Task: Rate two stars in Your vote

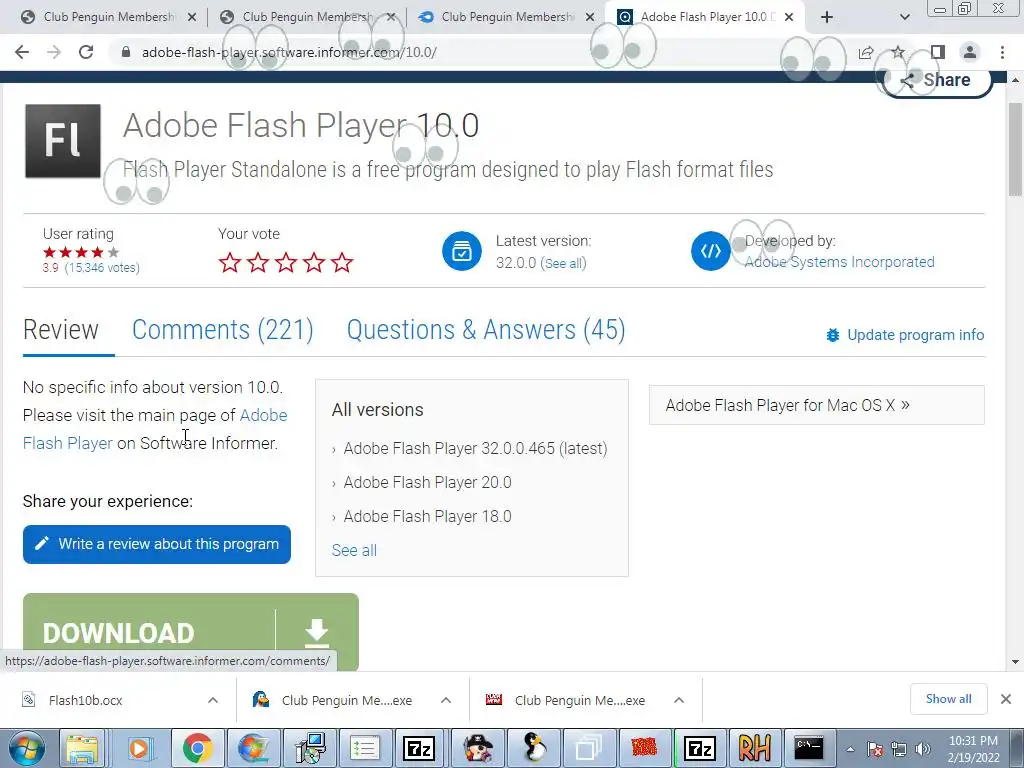Action: pos(258,263)
